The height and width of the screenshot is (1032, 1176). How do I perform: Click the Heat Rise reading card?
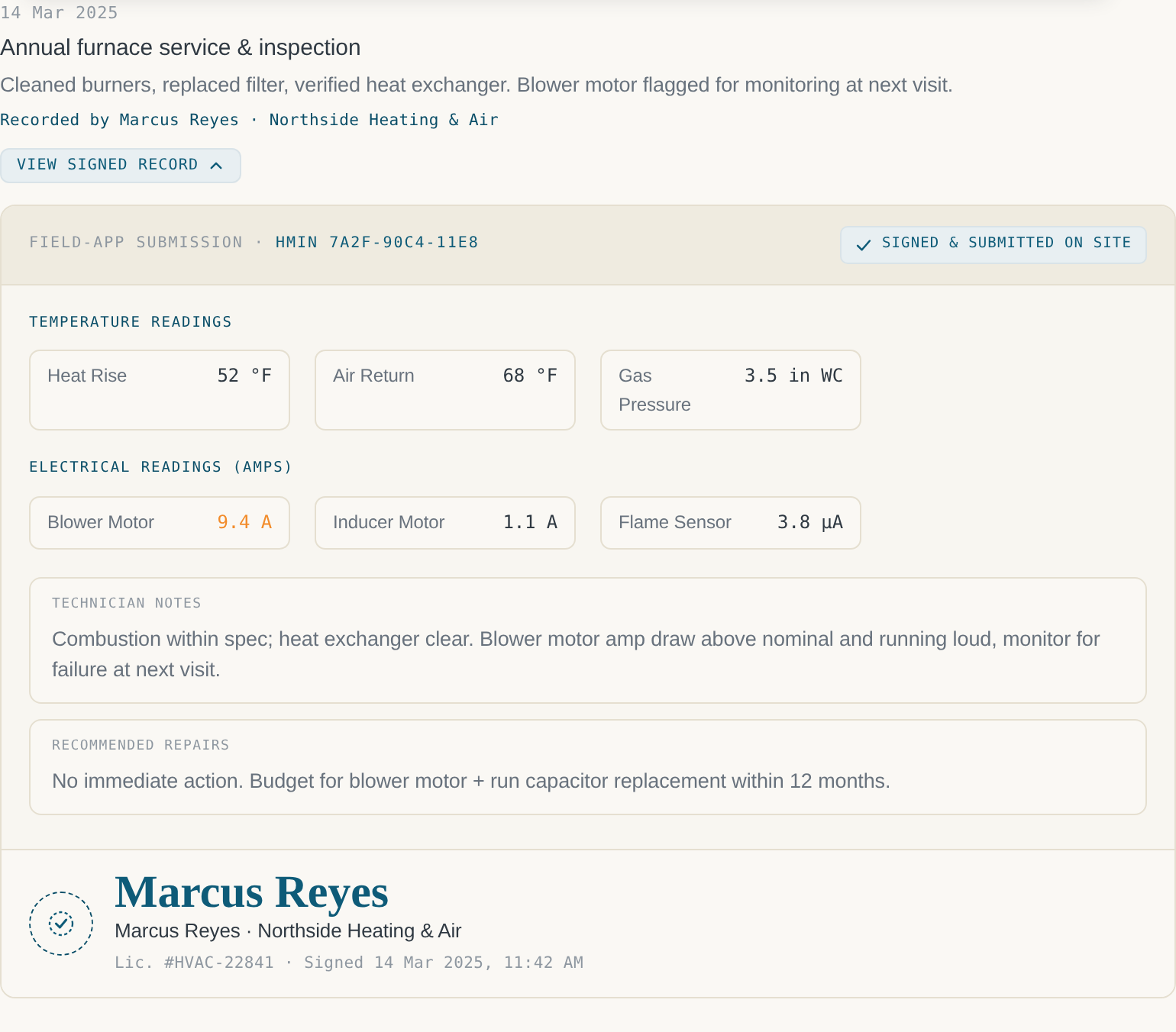160,390
